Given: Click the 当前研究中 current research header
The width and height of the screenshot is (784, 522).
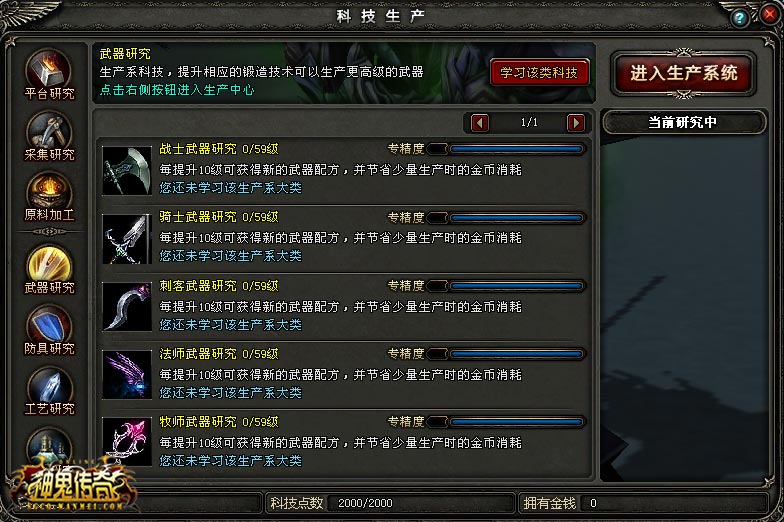Looking at the screenshot, I should coord(683,122).
